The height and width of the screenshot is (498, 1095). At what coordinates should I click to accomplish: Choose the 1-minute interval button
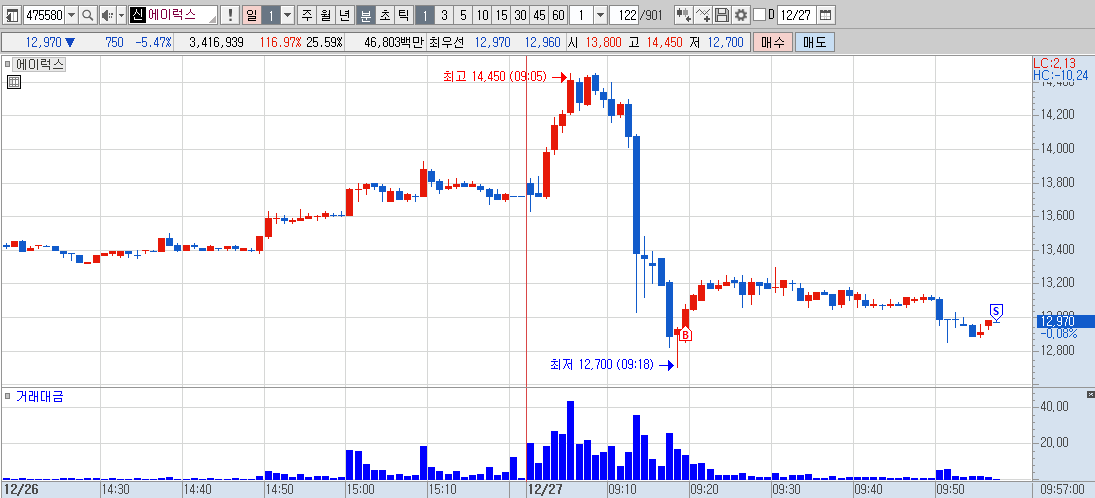425,15
